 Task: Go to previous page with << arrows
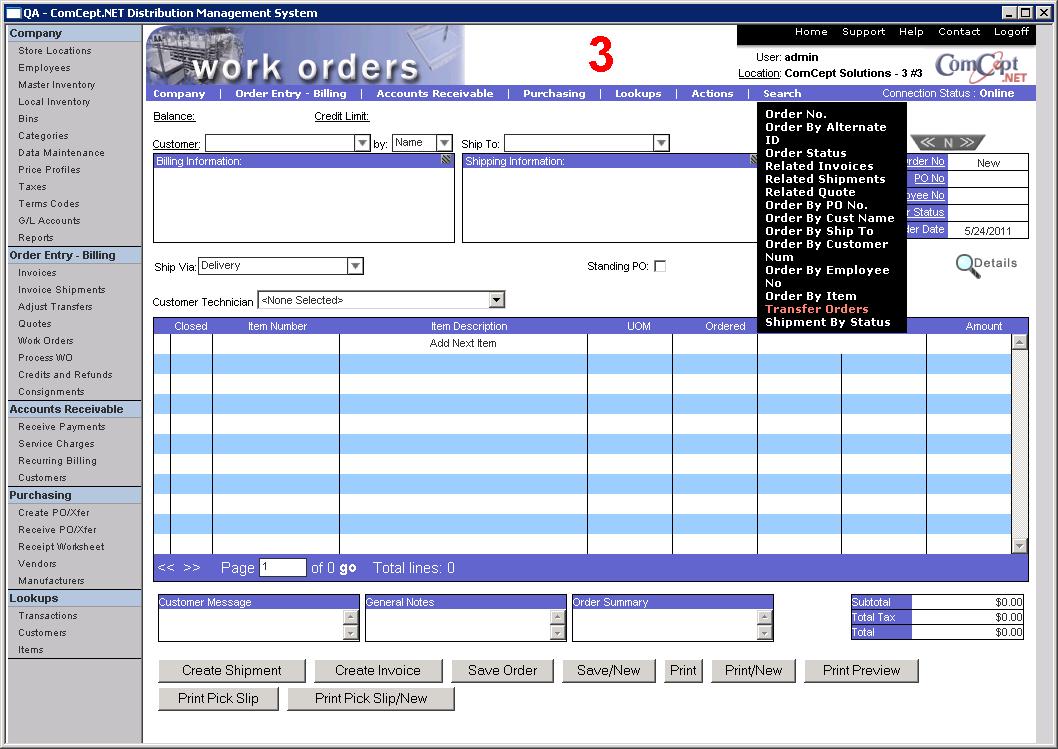point(166,568)
